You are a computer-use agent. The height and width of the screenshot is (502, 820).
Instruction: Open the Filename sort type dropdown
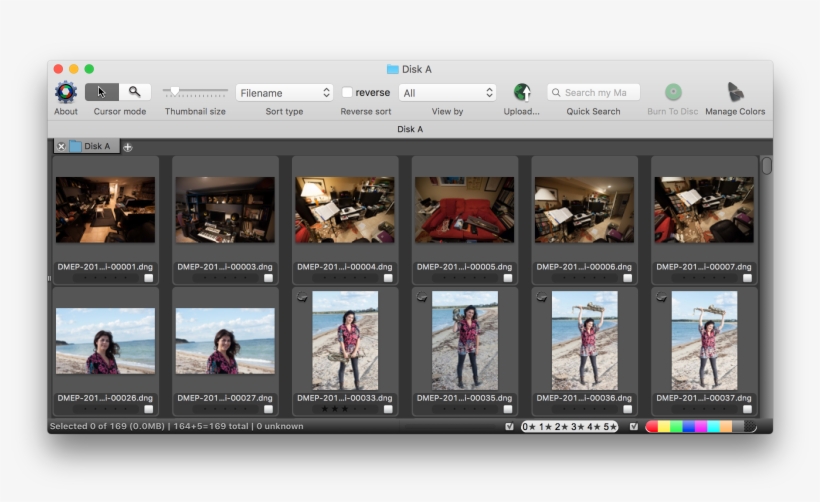pyautogui.click(x=284, y=93)
